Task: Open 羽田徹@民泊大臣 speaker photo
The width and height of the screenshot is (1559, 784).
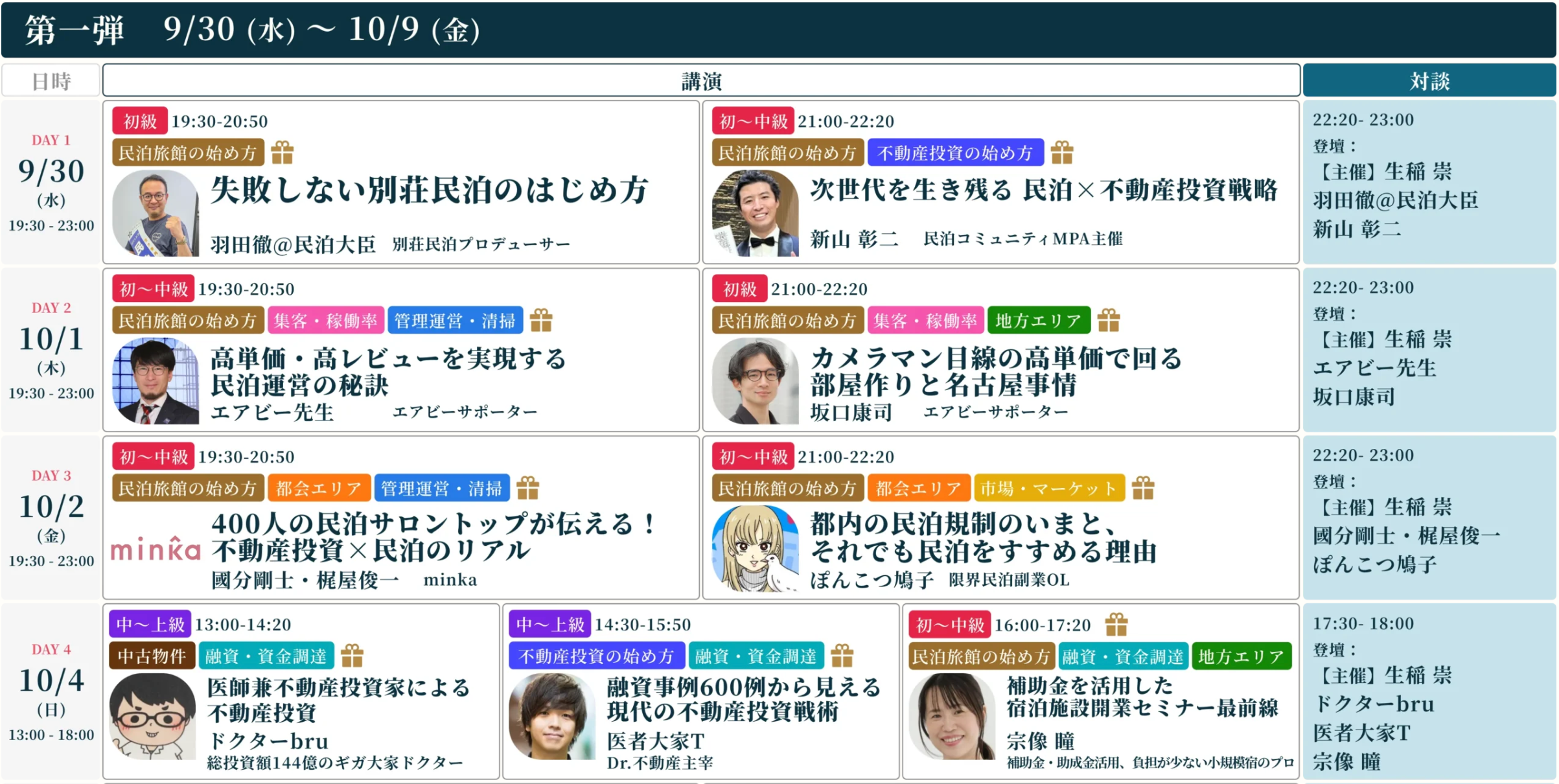Action: click(x=156, y=213)
